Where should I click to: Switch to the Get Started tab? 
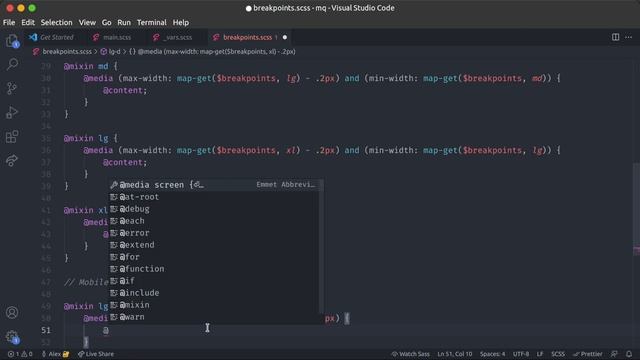coord(52,37)
